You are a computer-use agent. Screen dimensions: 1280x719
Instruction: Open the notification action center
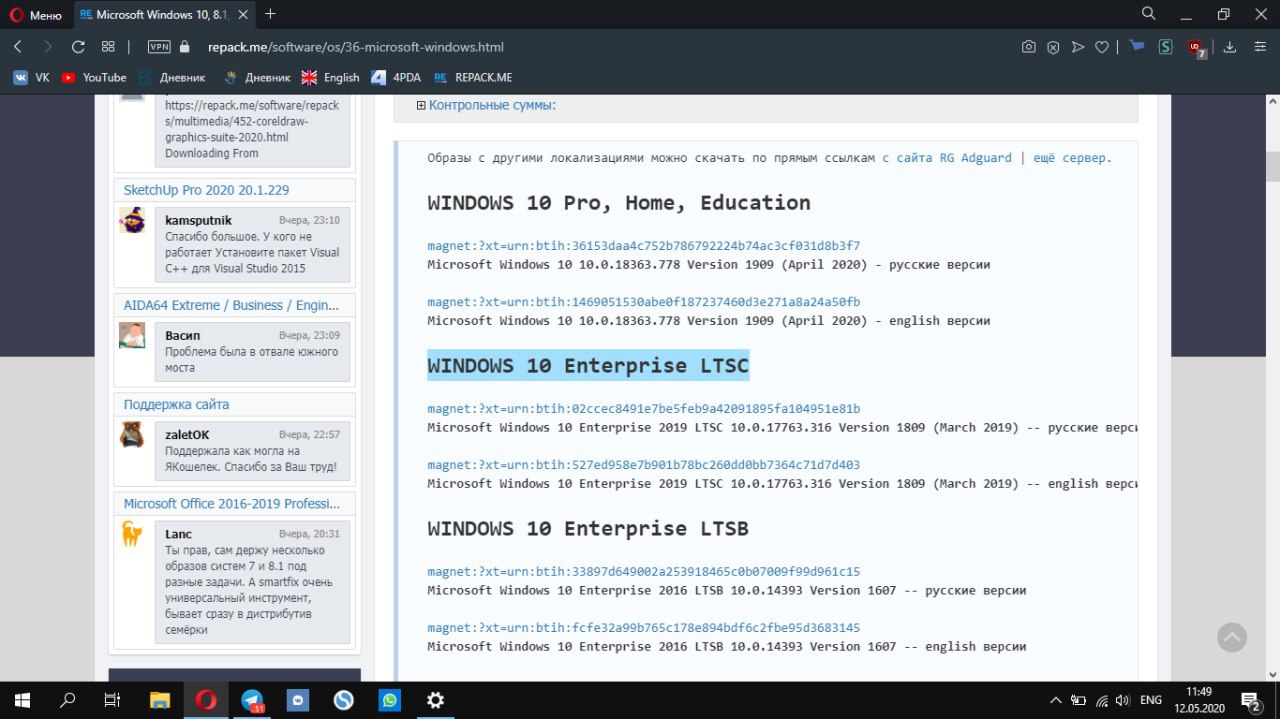[x=1250, y=700]
